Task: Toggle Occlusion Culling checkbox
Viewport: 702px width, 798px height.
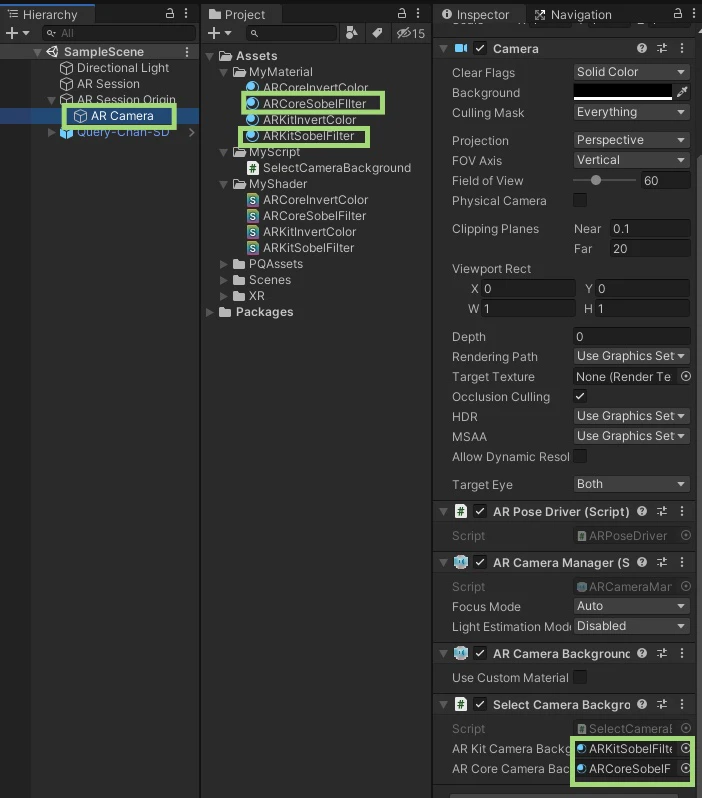Action: pyautogui.click(x=580, y=396)
